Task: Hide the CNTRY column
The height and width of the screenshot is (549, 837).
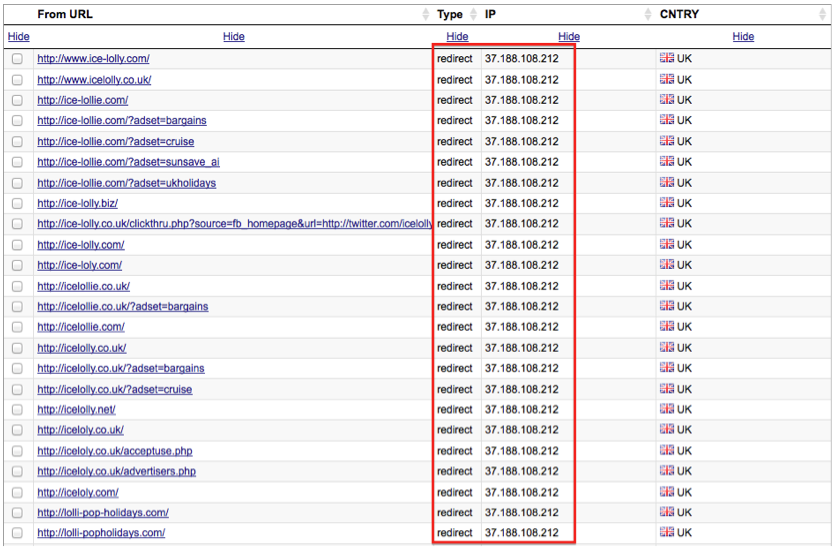Action: (x=743, y=36)
